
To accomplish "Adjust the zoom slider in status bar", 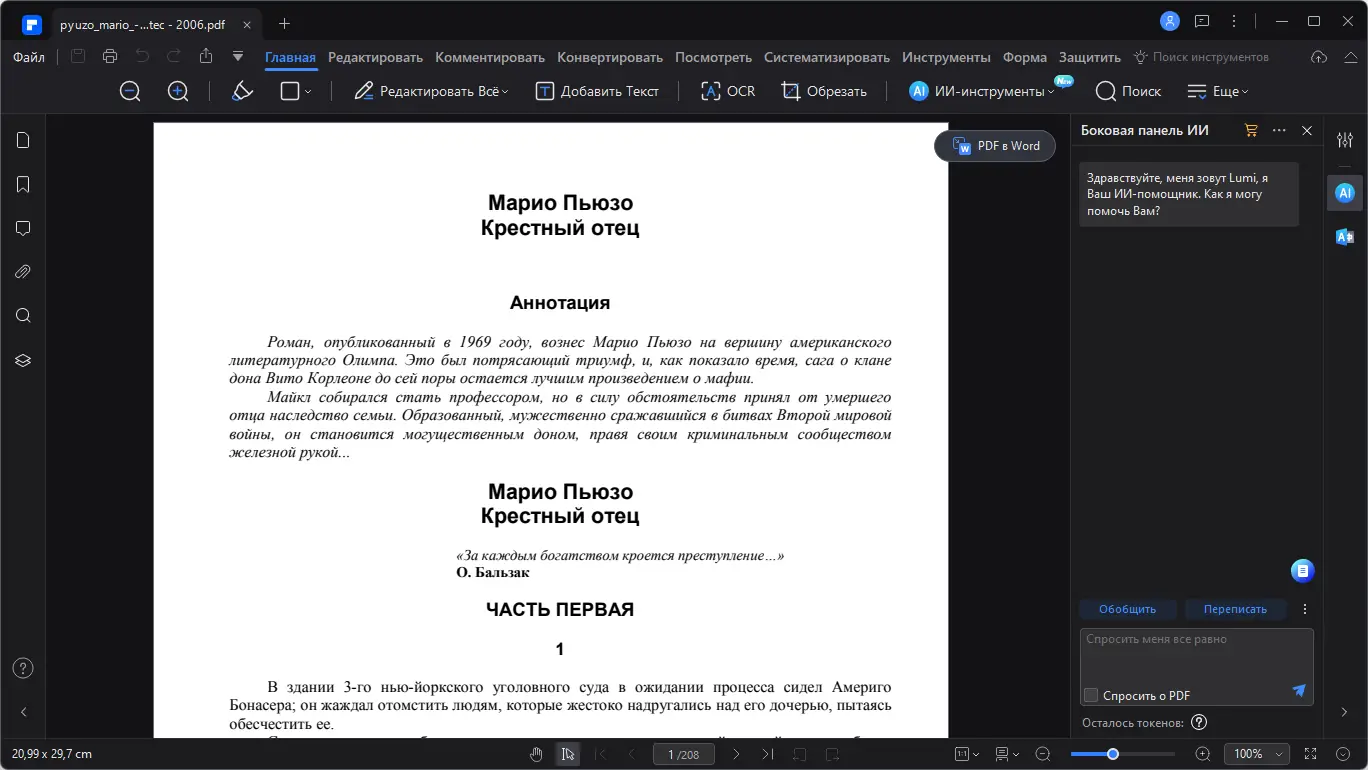I will 1113,754.
